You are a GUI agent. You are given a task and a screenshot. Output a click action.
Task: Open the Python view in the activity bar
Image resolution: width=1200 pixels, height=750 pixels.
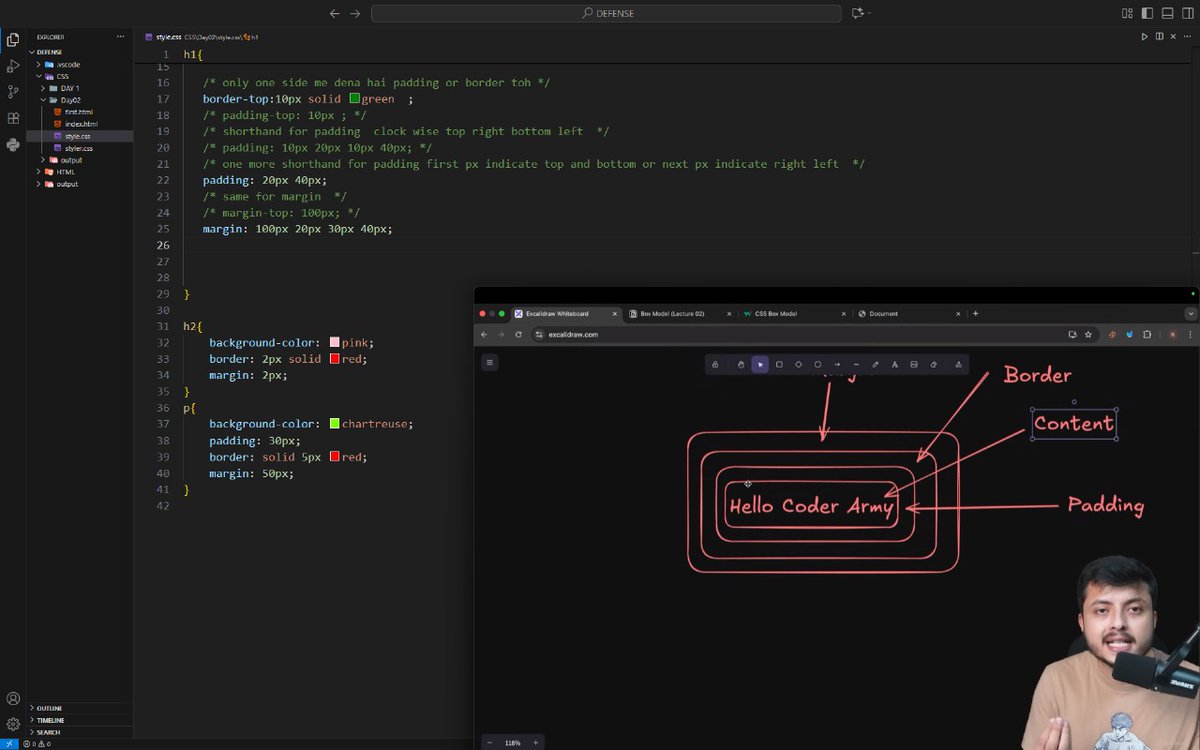[x=13, y=144]
